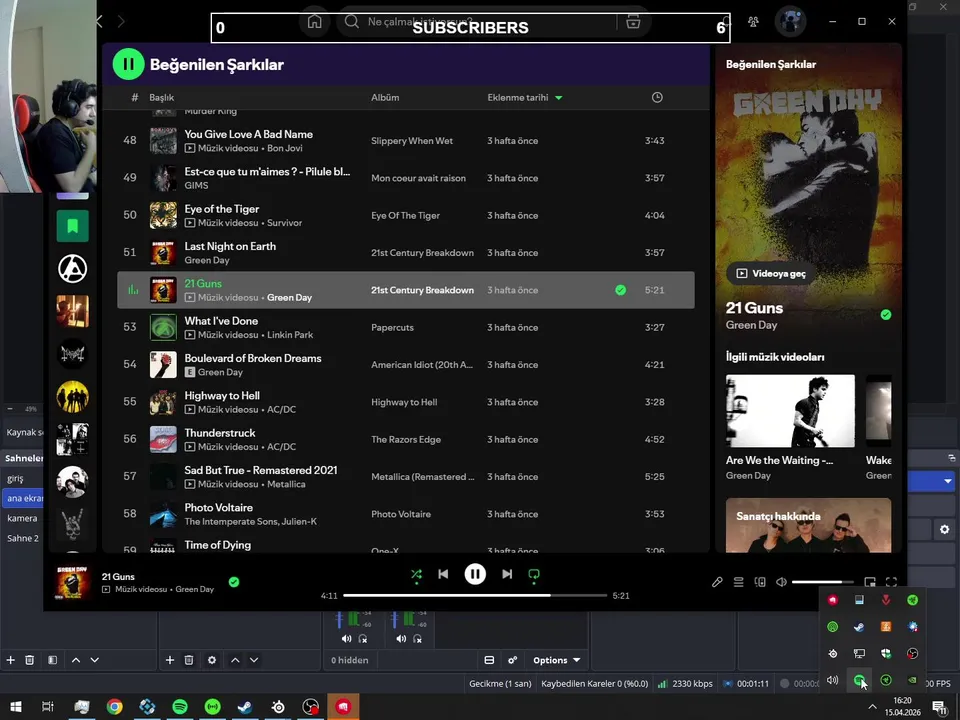Viewport: 960px width, 720px height.
Task: Skip to the previous track
Action: (x=443, y=574)
